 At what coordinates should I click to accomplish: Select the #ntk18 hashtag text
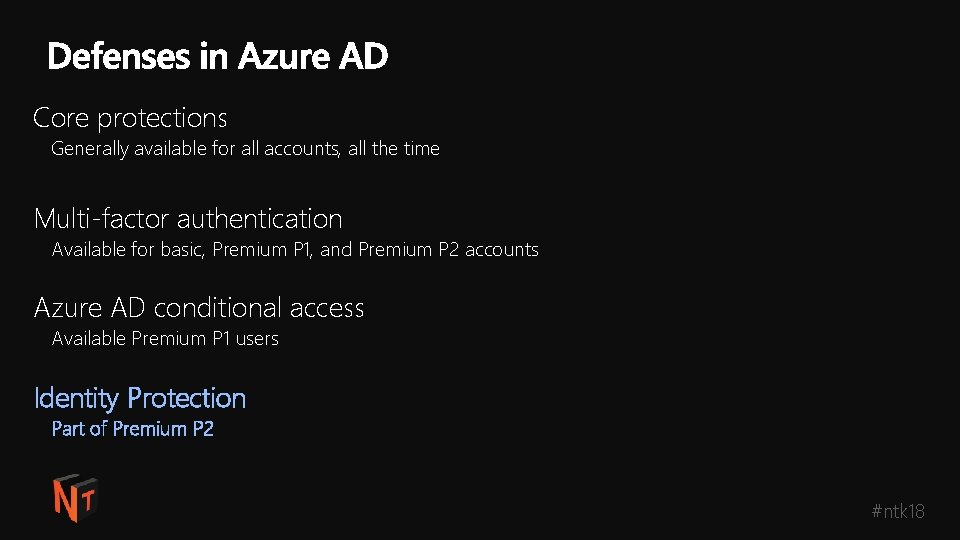(x=898, y=511)
